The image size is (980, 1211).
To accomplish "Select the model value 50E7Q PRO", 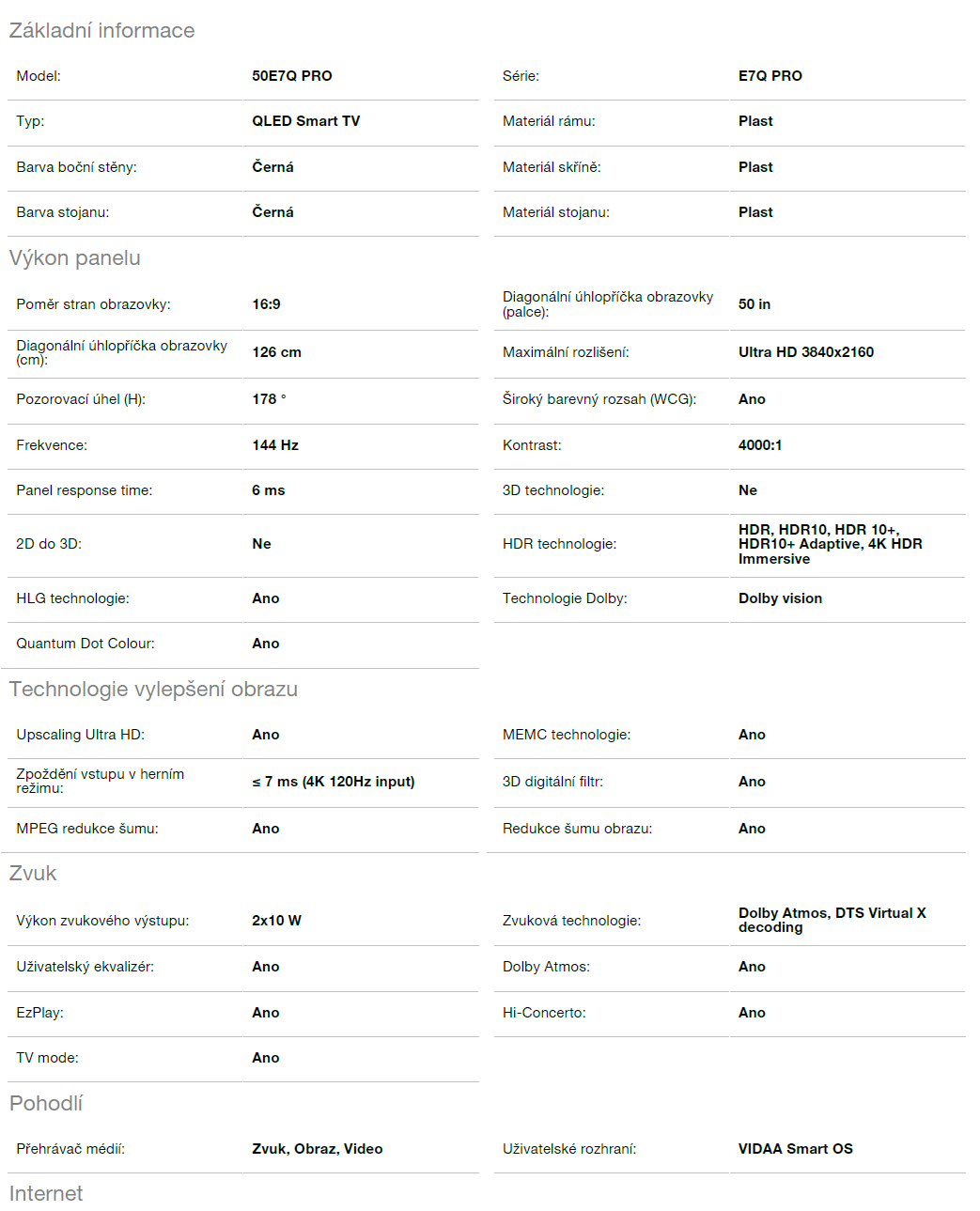I will tap(291, 76).
